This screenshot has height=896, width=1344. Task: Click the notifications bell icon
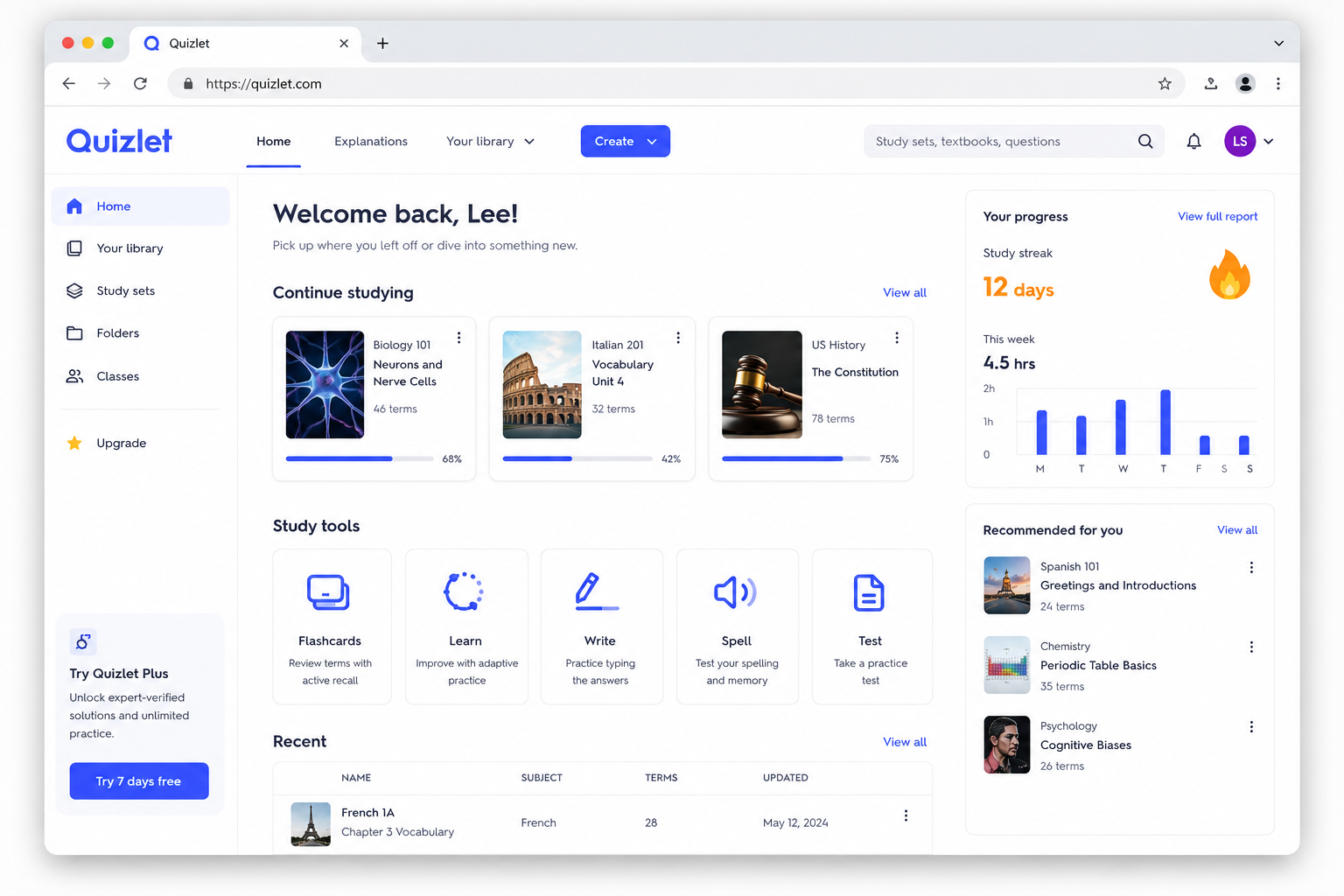1193,142
